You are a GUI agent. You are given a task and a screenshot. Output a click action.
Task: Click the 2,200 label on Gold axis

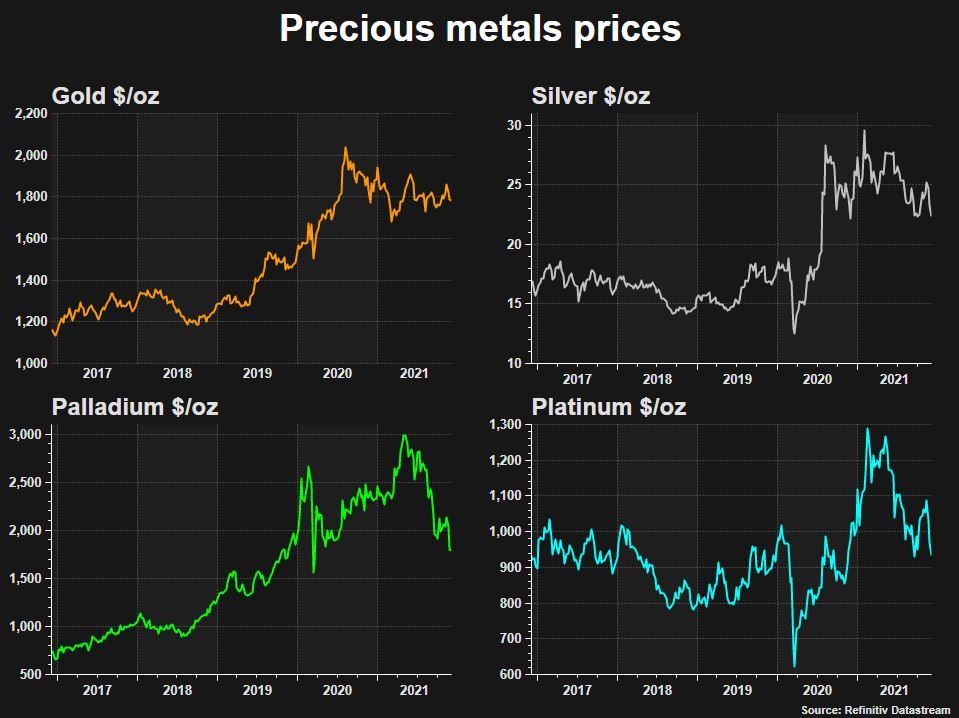31,114
